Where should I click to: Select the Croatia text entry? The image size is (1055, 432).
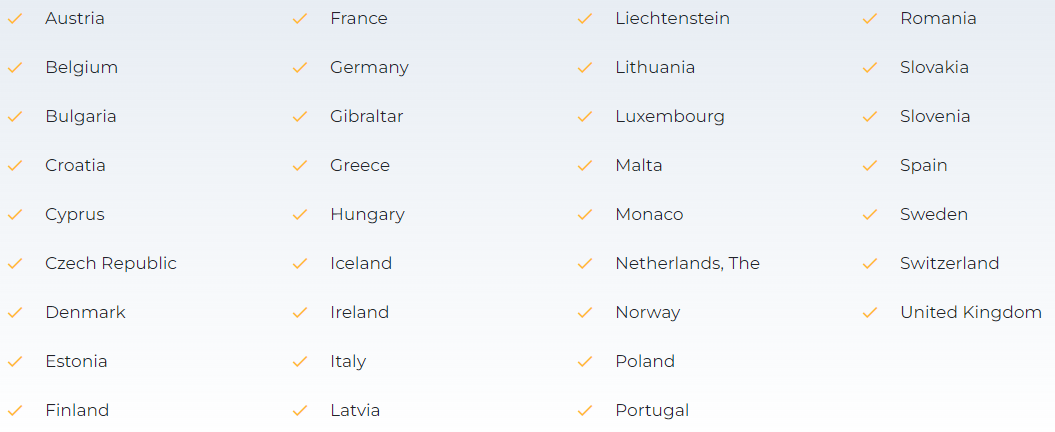pyautogui.click(x=75, y=166)
